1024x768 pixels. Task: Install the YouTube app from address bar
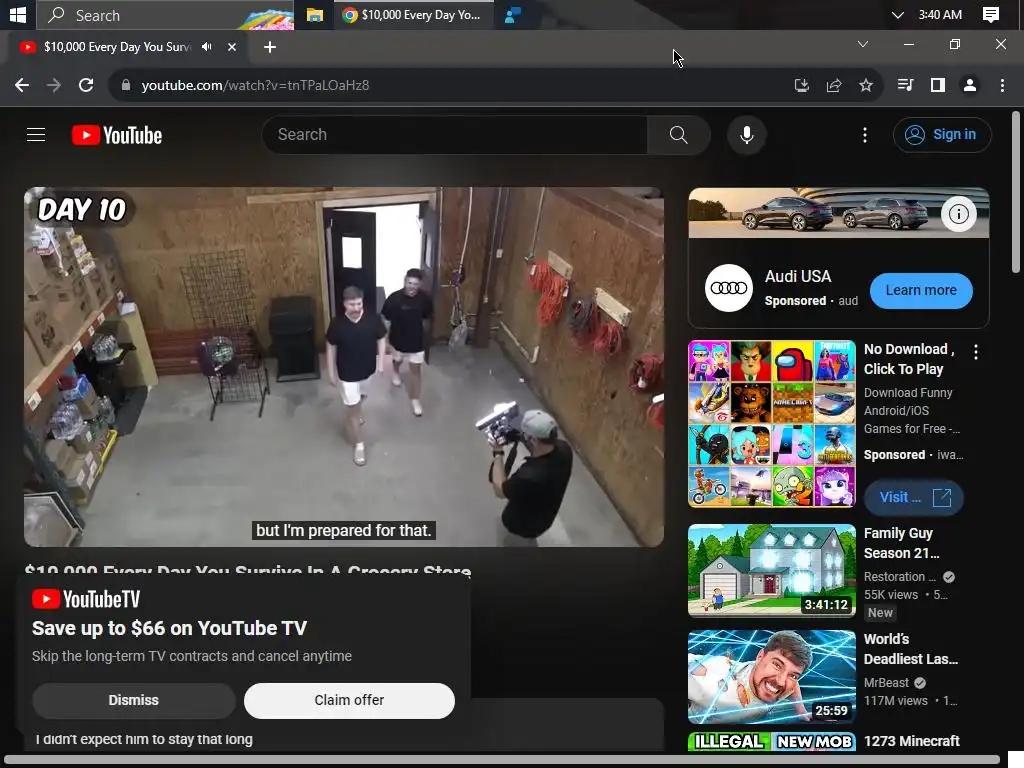coord(801,86)
